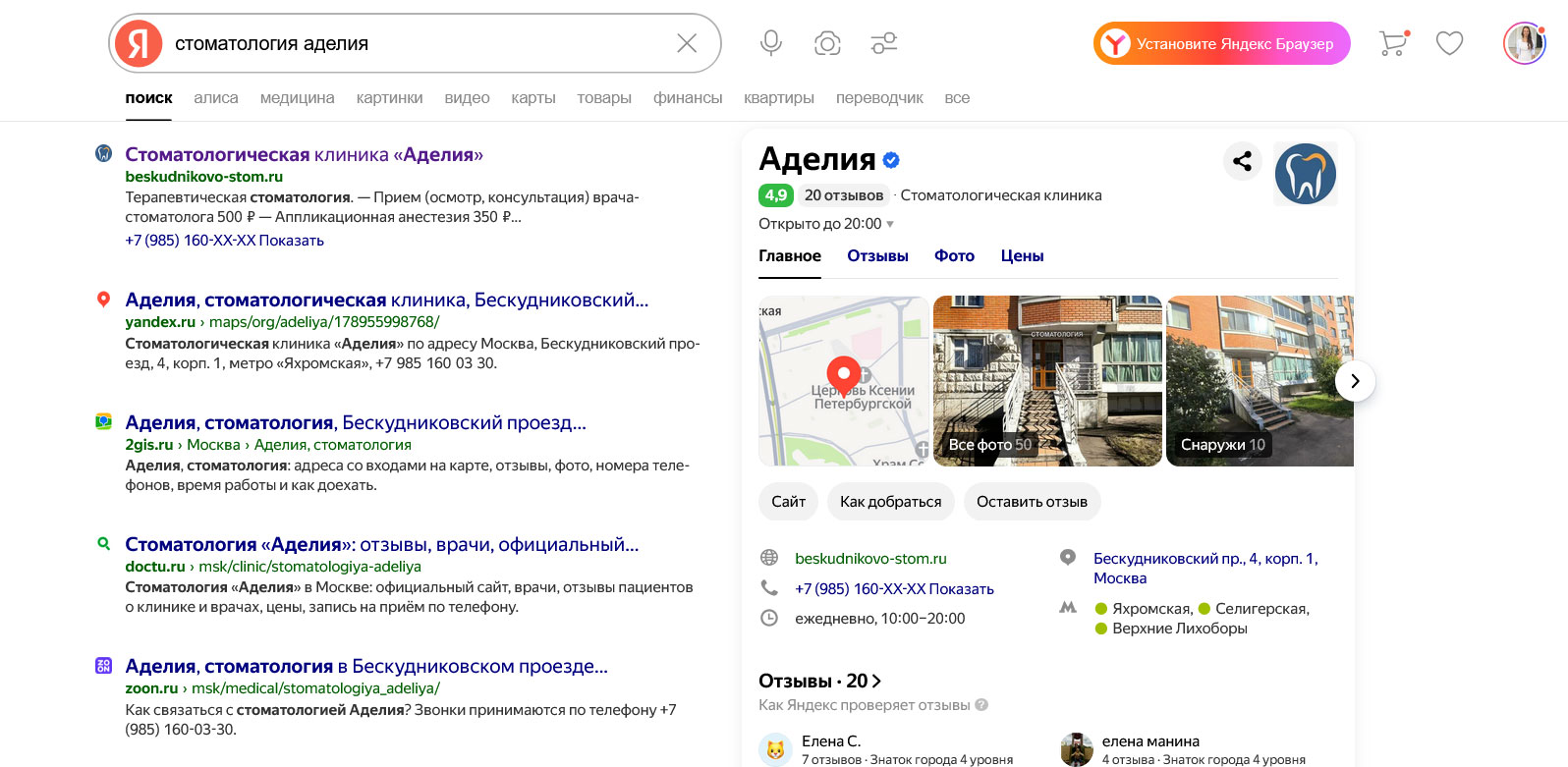Show next photos with the arrow button
The width and height of the screenshot is (1568, 767).
pos(1355,381)
